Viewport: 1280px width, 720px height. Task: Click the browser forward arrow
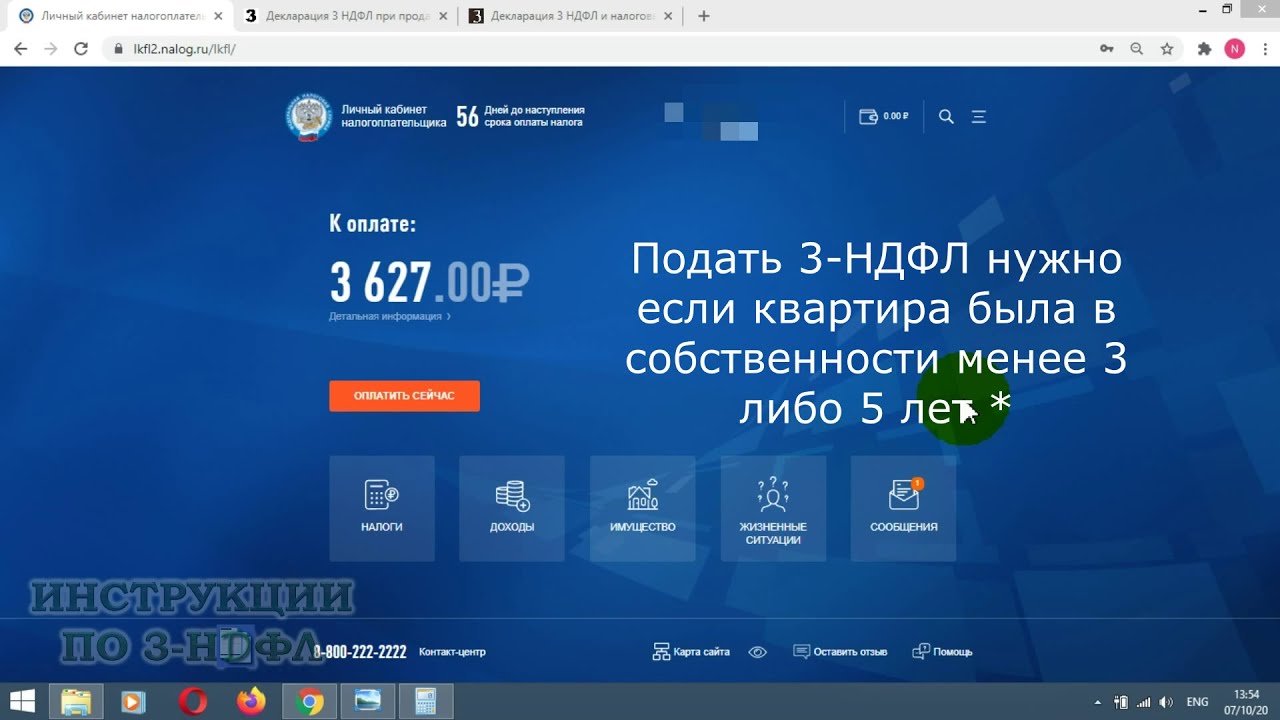tap(50, 48)
